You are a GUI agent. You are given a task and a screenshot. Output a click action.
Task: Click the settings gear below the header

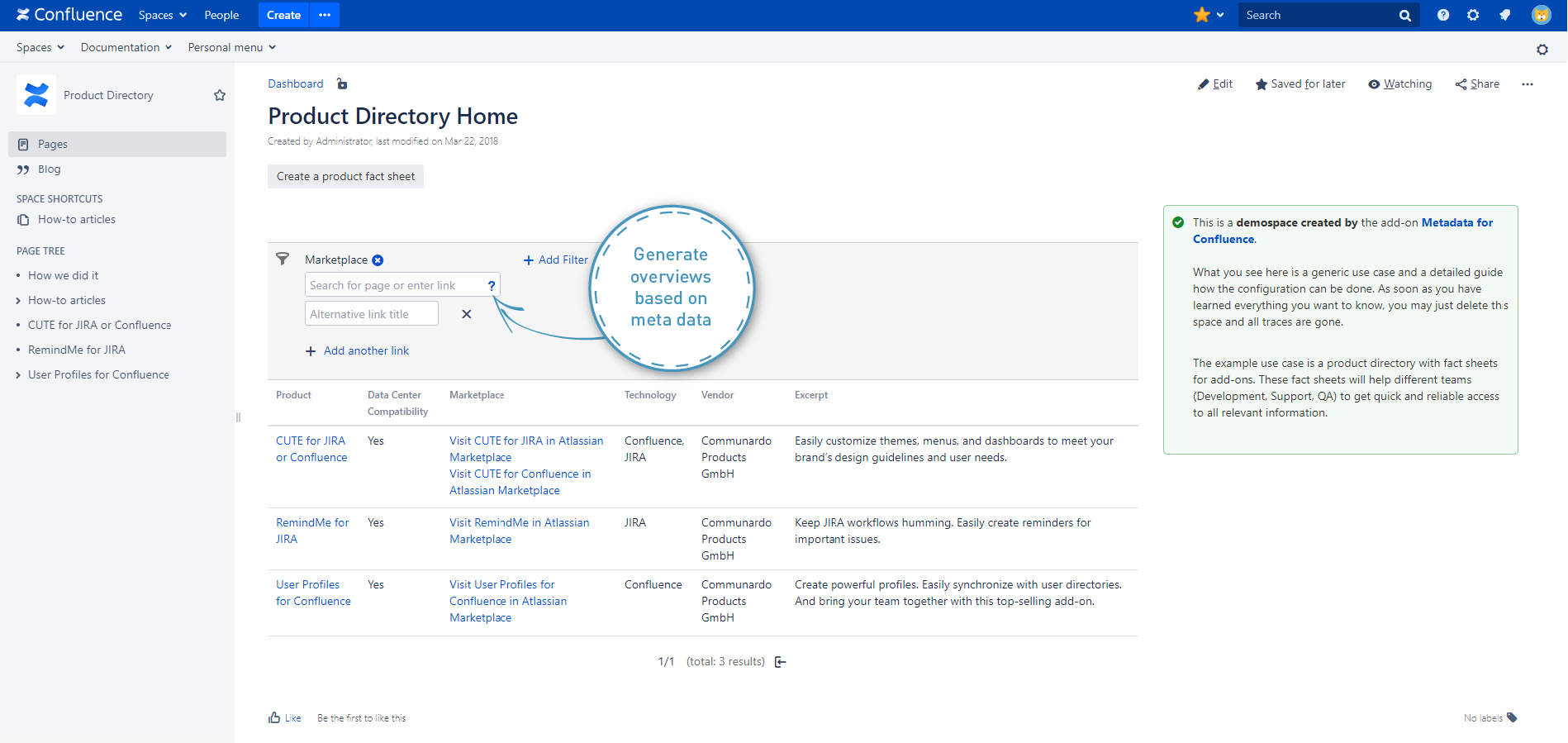(x=1542, y=50)
